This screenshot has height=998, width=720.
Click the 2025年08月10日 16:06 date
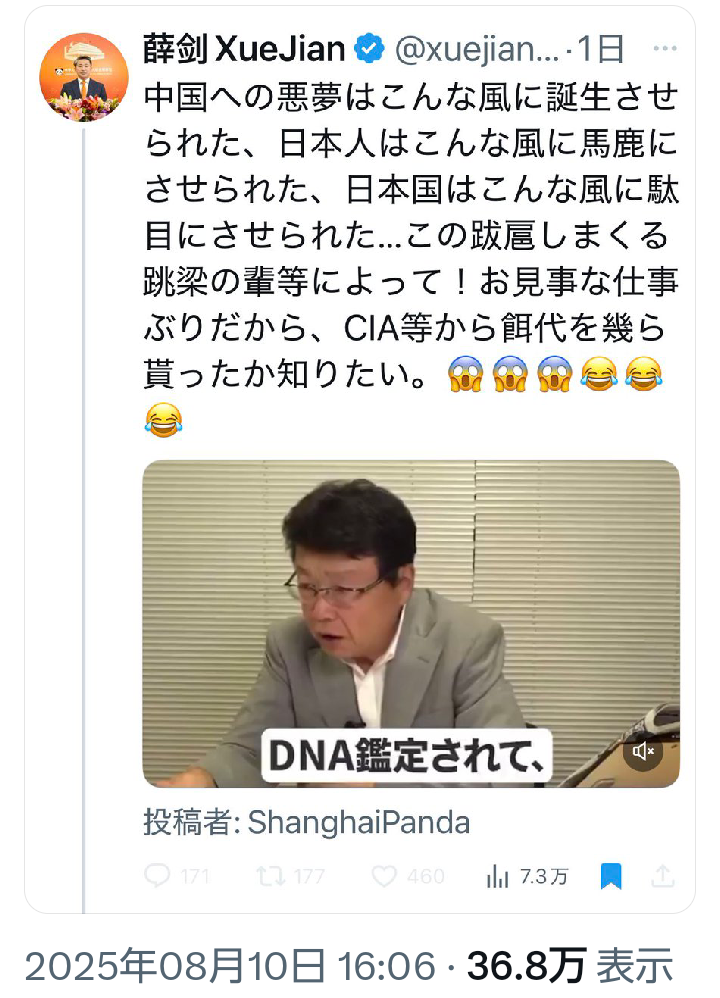click(230, 966)
